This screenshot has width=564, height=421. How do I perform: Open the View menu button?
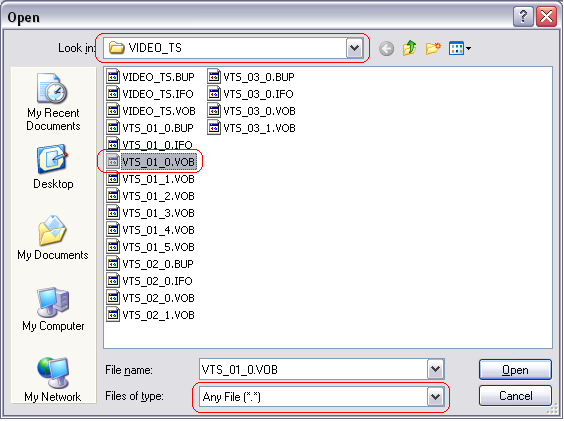point(460,48)
